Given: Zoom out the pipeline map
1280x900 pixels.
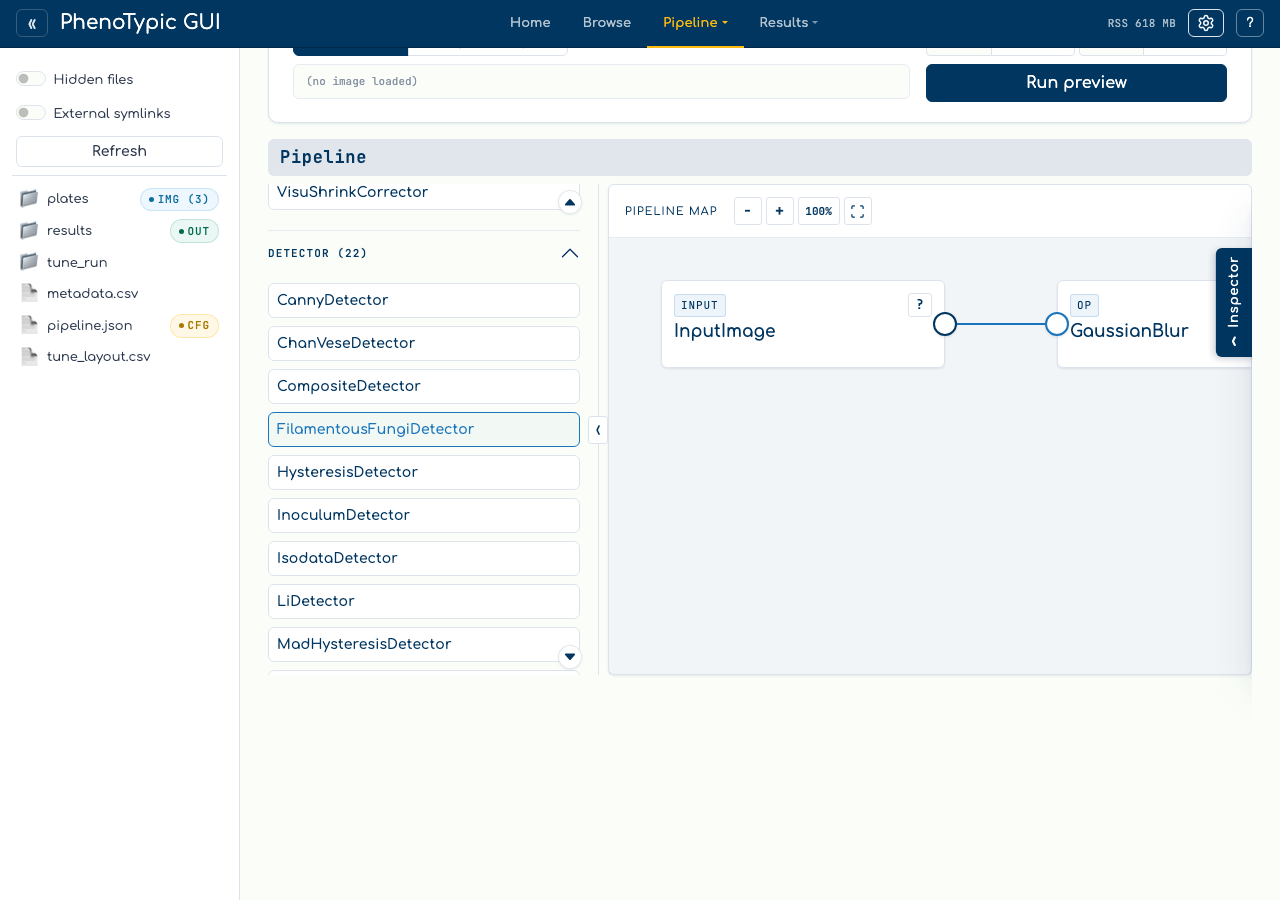Looking at the screenshot, I should 748,211.
